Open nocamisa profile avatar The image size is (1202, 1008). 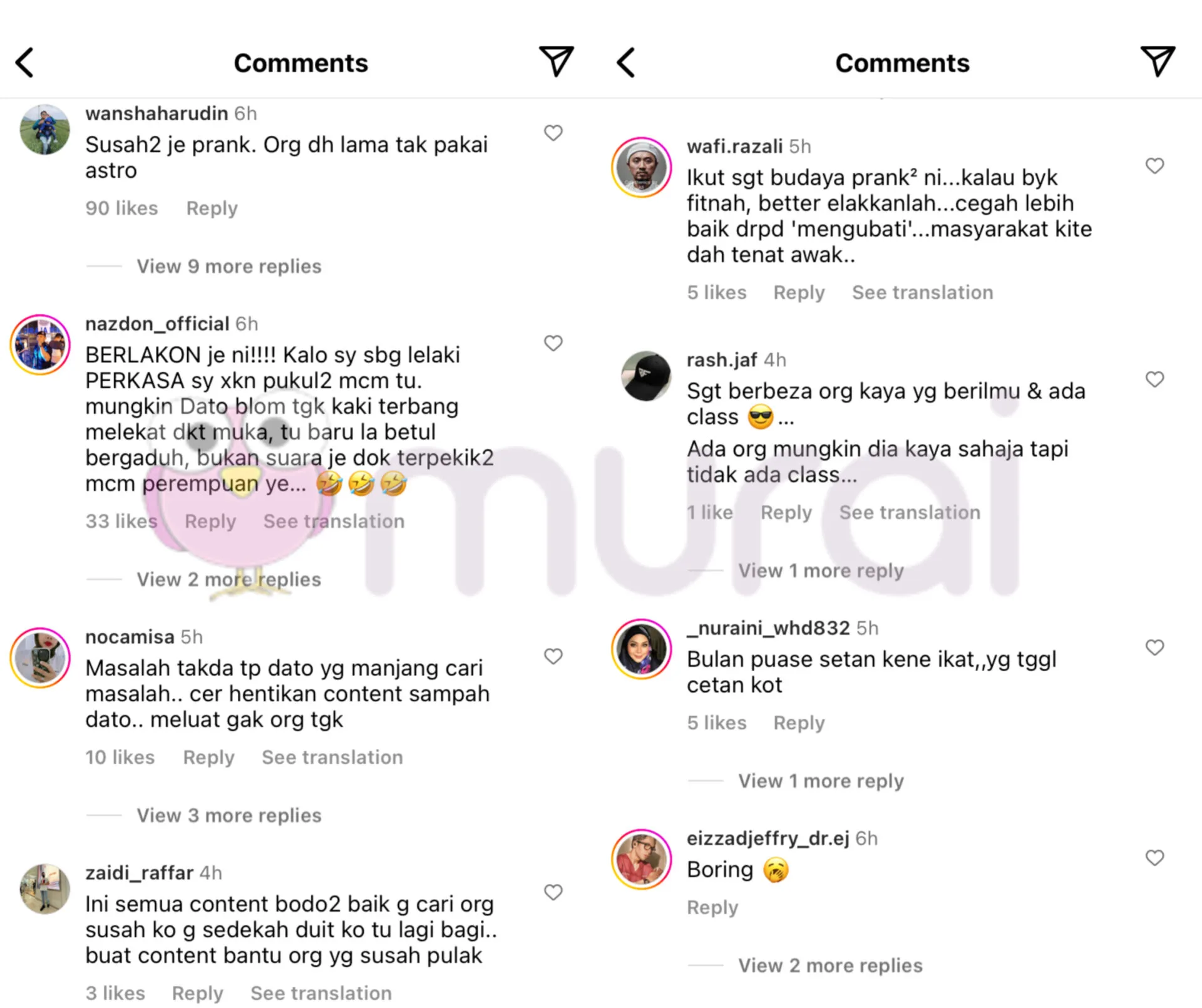point(40,657)
